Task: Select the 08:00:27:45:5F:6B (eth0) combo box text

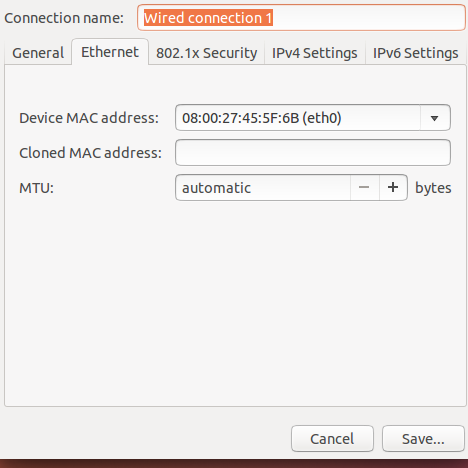Action: pos(262,118)
